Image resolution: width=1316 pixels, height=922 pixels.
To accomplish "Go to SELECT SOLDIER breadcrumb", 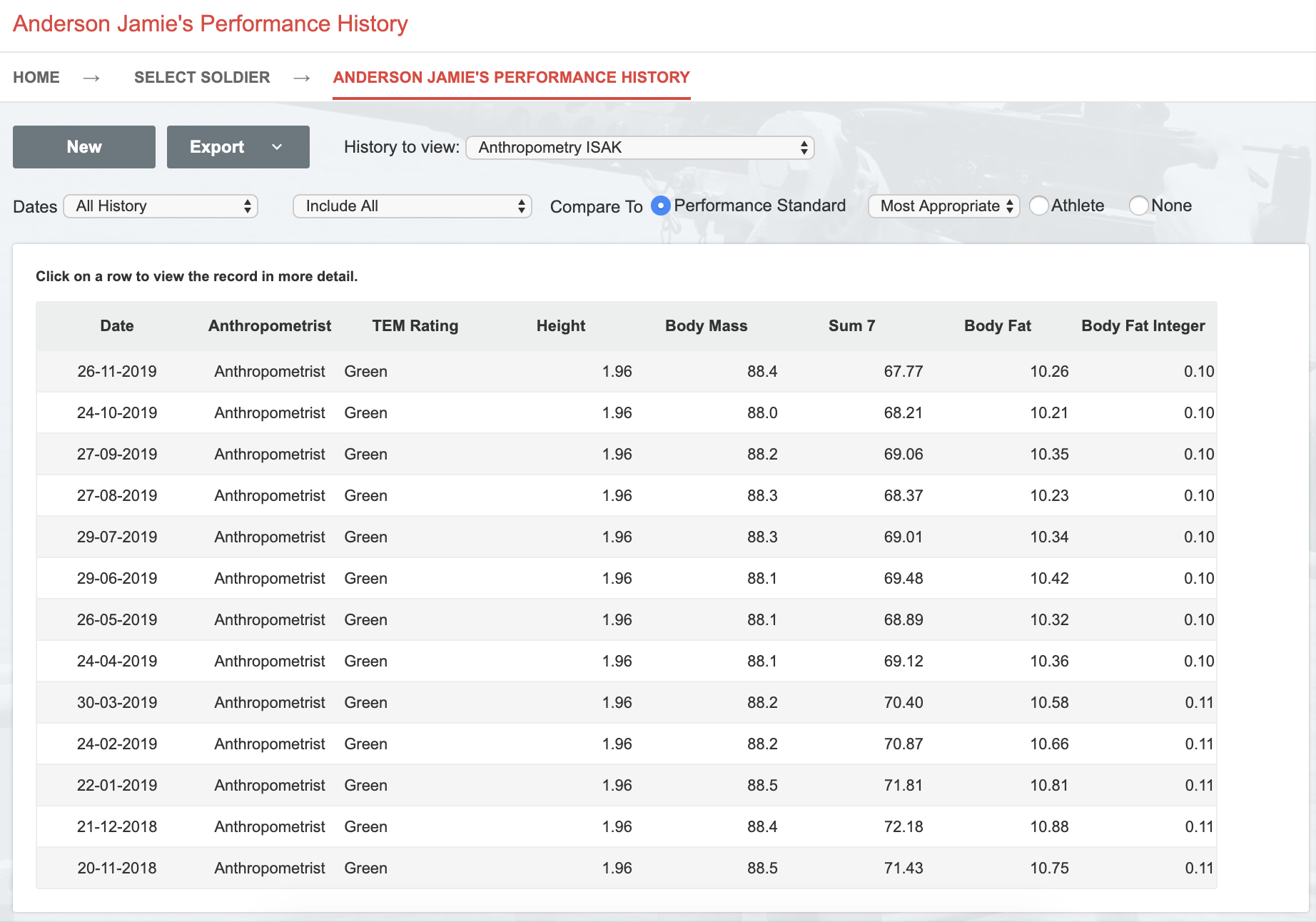I will [x=202, y=77].
